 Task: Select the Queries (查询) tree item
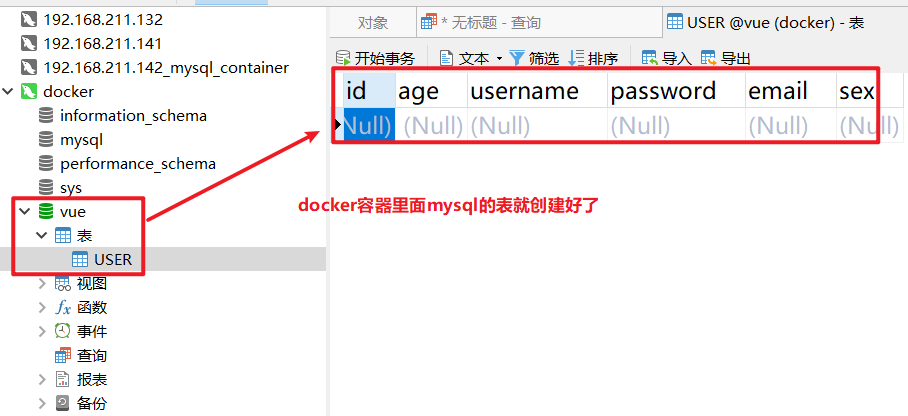pyautogui.click(x=91, y=355)
